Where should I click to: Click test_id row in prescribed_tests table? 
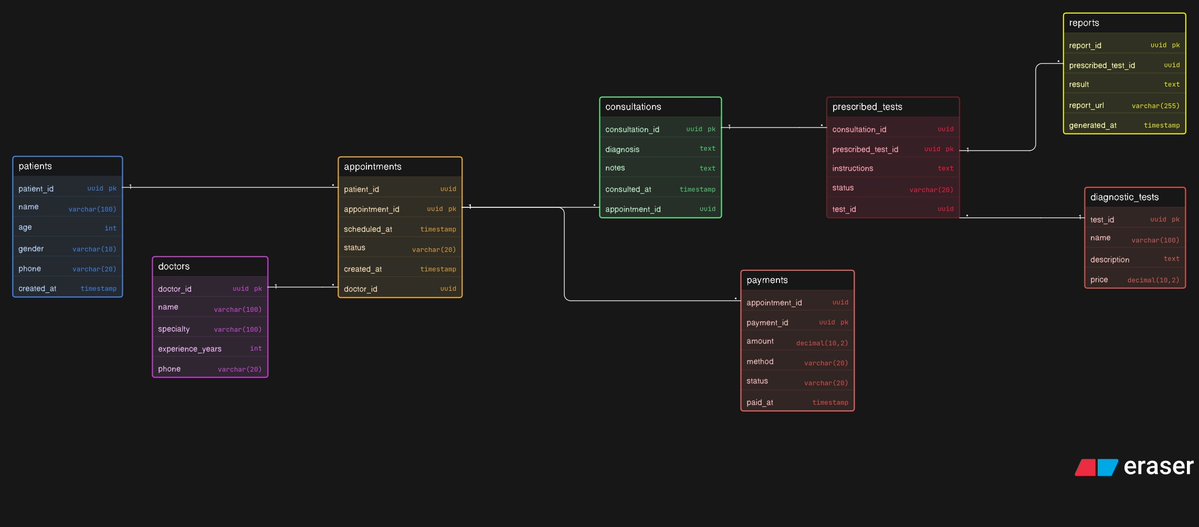point(892,209)
